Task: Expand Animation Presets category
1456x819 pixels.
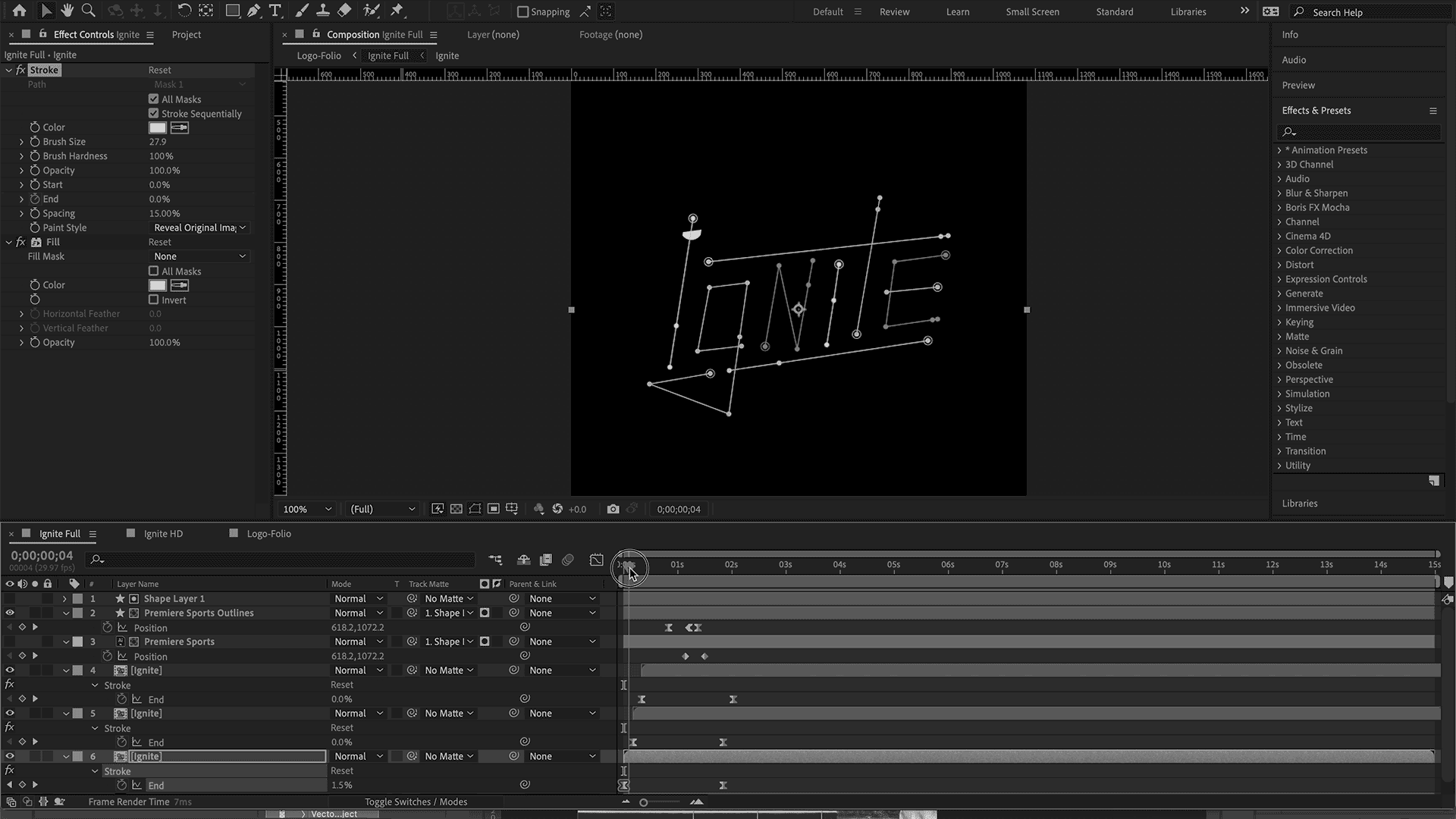Action: click(1279, 150)
